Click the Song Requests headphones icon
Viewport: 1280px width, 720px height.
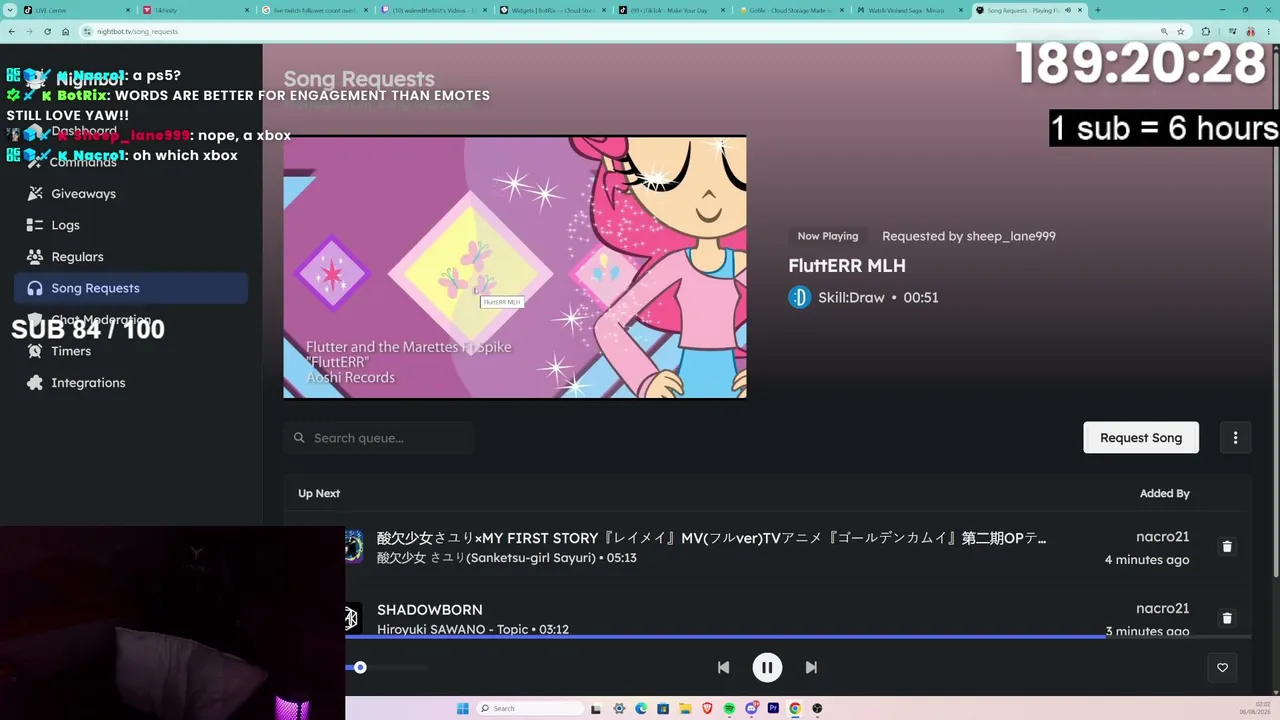pos(35,288)
